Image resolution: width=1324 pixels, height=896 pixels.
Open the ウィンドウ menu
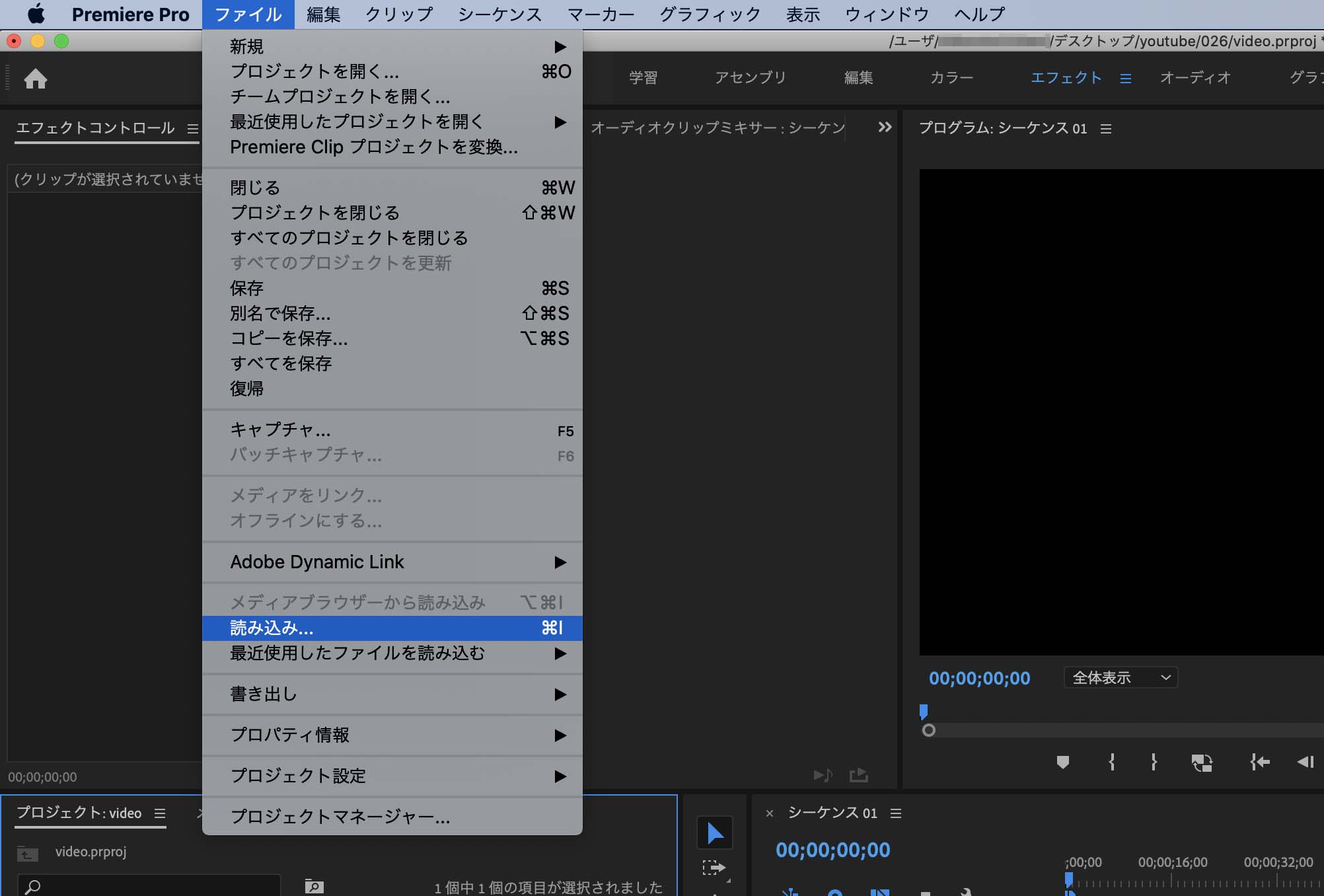tap(887, 14)
